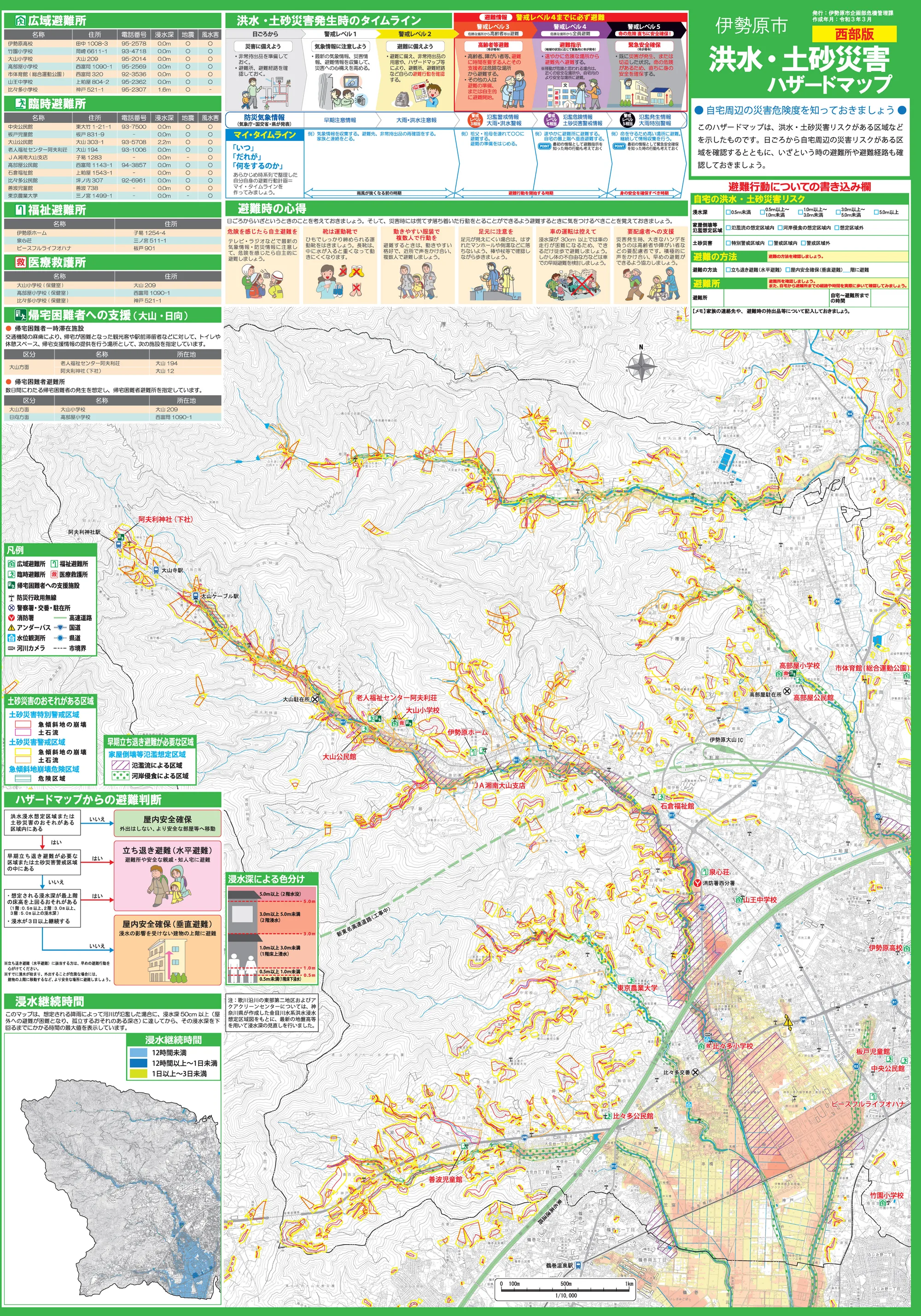Click the 警察署・交番・駐在所 legend symbol
The width and height of the screenshot is (921, 1316).
pyautogui.click(x=12, y=608)
